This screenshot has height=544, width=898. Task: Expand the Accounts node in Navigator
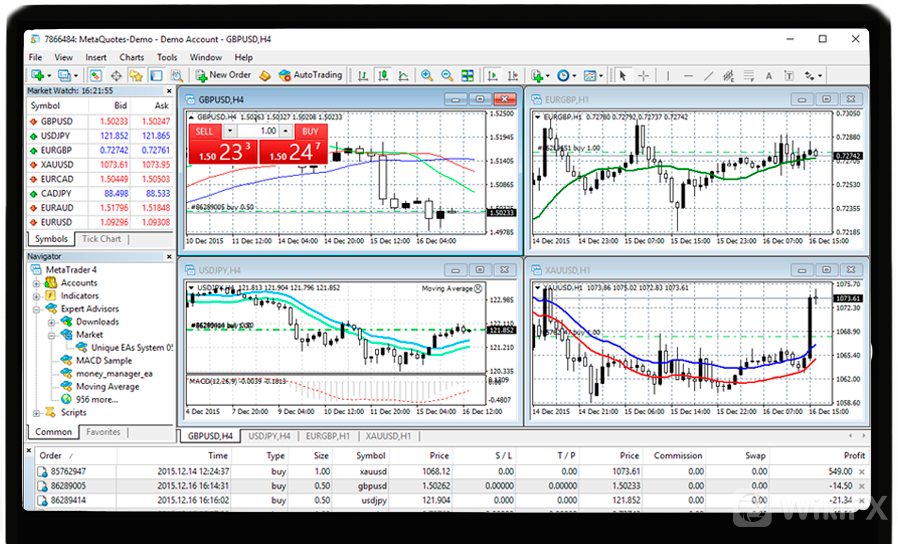(37, 283)
